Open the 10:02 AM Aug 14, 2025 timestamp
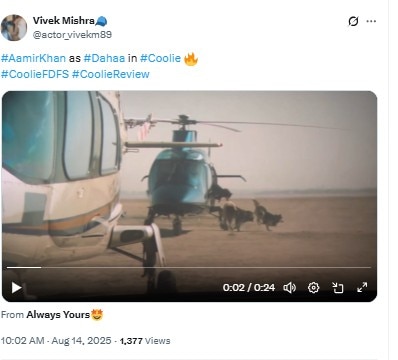Image resolution: width=398 pixels, height=360 pixels. point(56,341)
